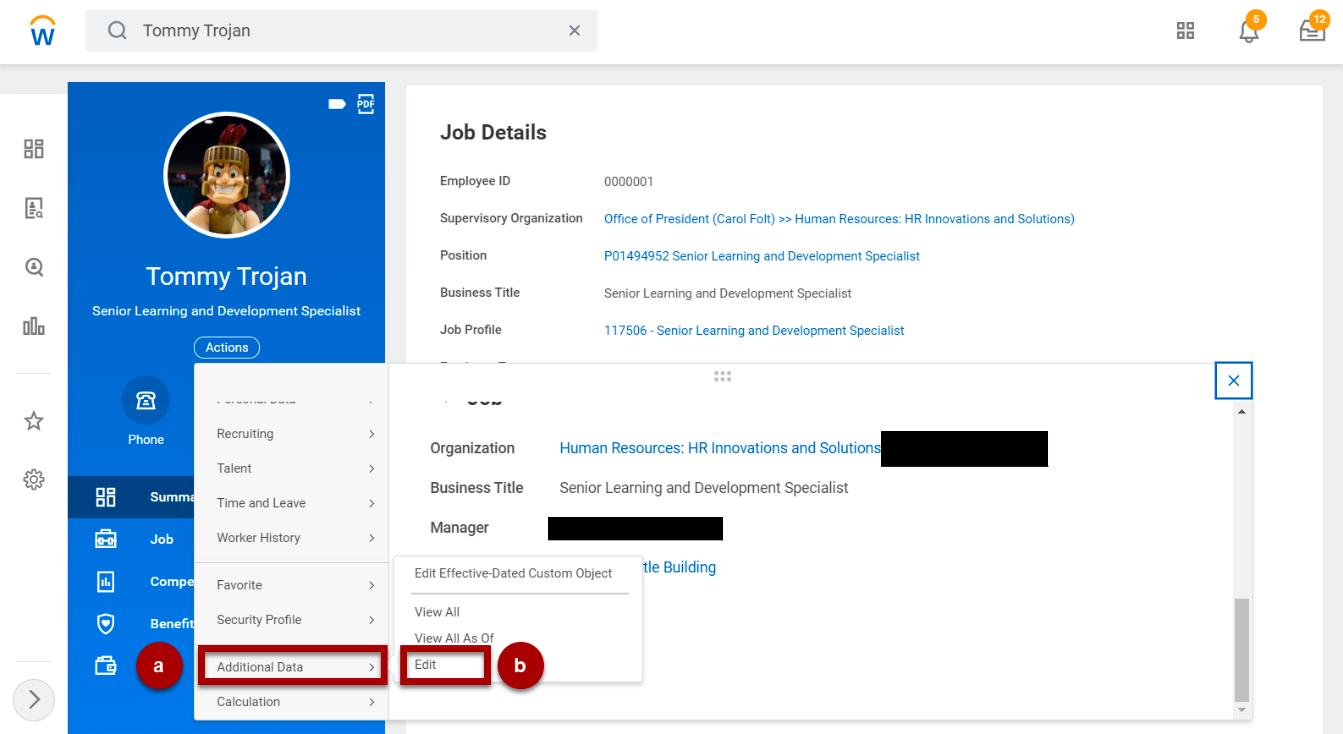Expand chevron next to Recruiting
The image size is (1343, 734).
pyautogui.click(x=371, y=434)
